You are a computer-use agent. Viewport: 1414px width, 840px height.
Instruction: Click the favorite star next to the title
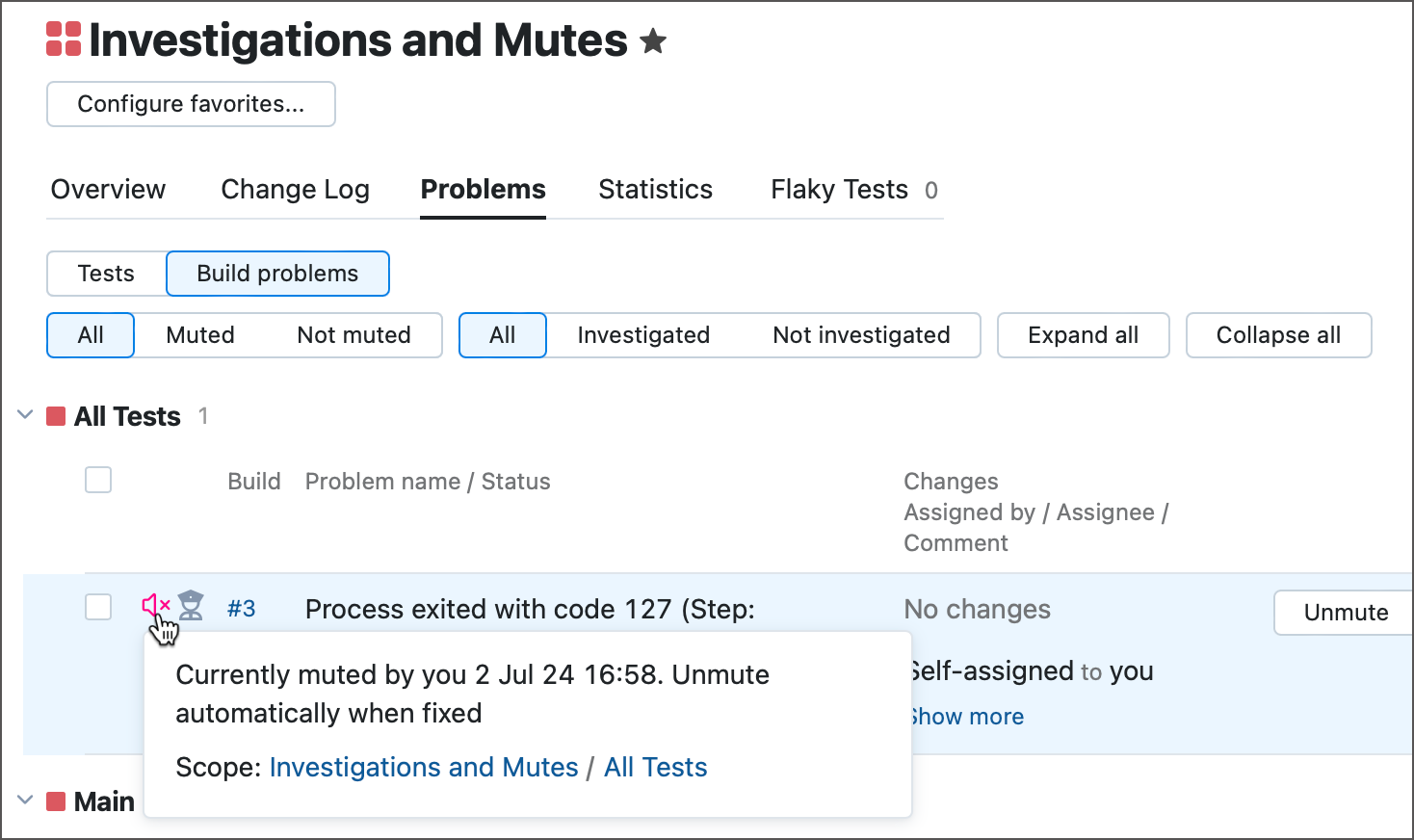(x=653, y=41)
